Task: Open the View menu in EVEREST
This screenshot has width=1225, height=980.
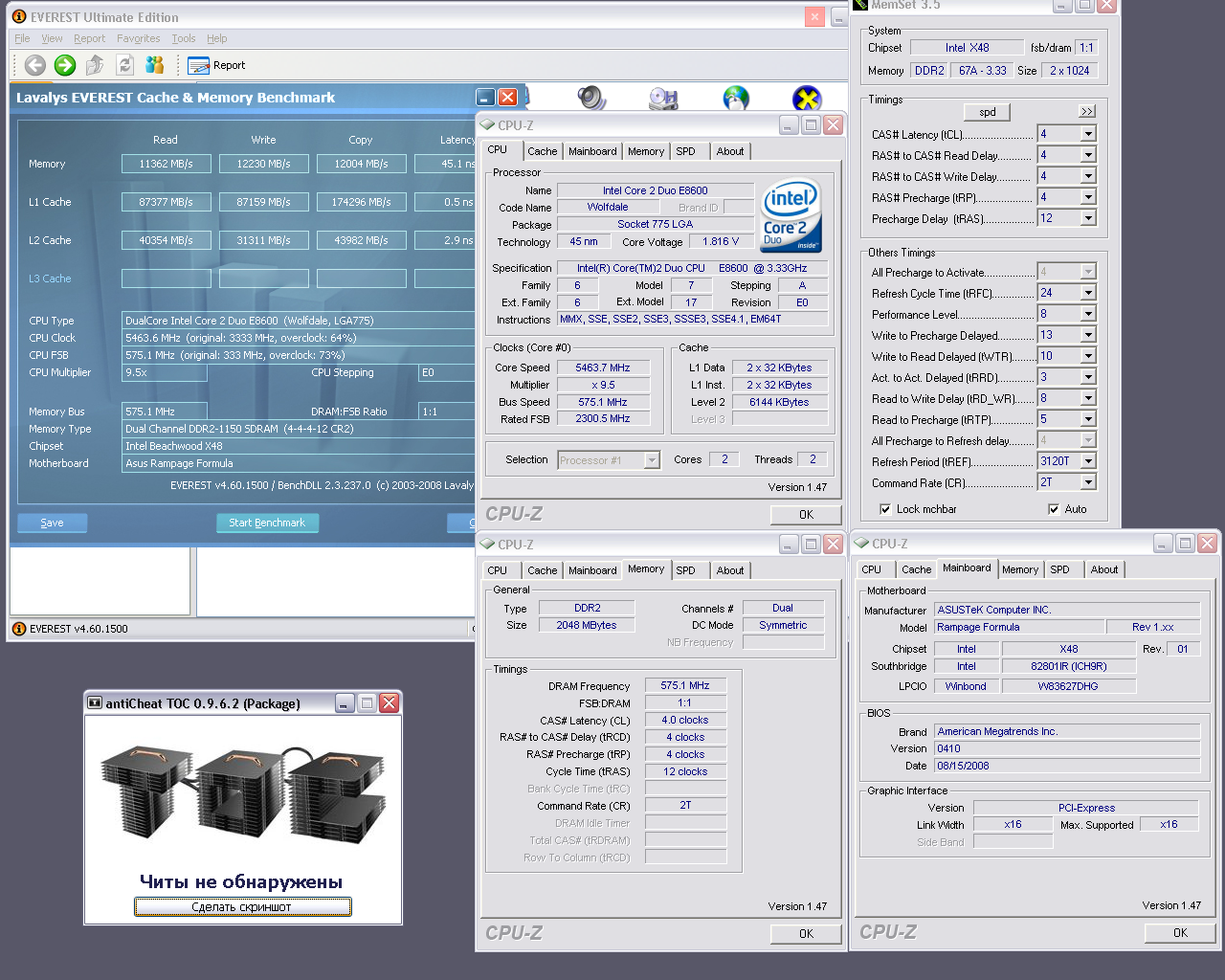Action: 52,38
